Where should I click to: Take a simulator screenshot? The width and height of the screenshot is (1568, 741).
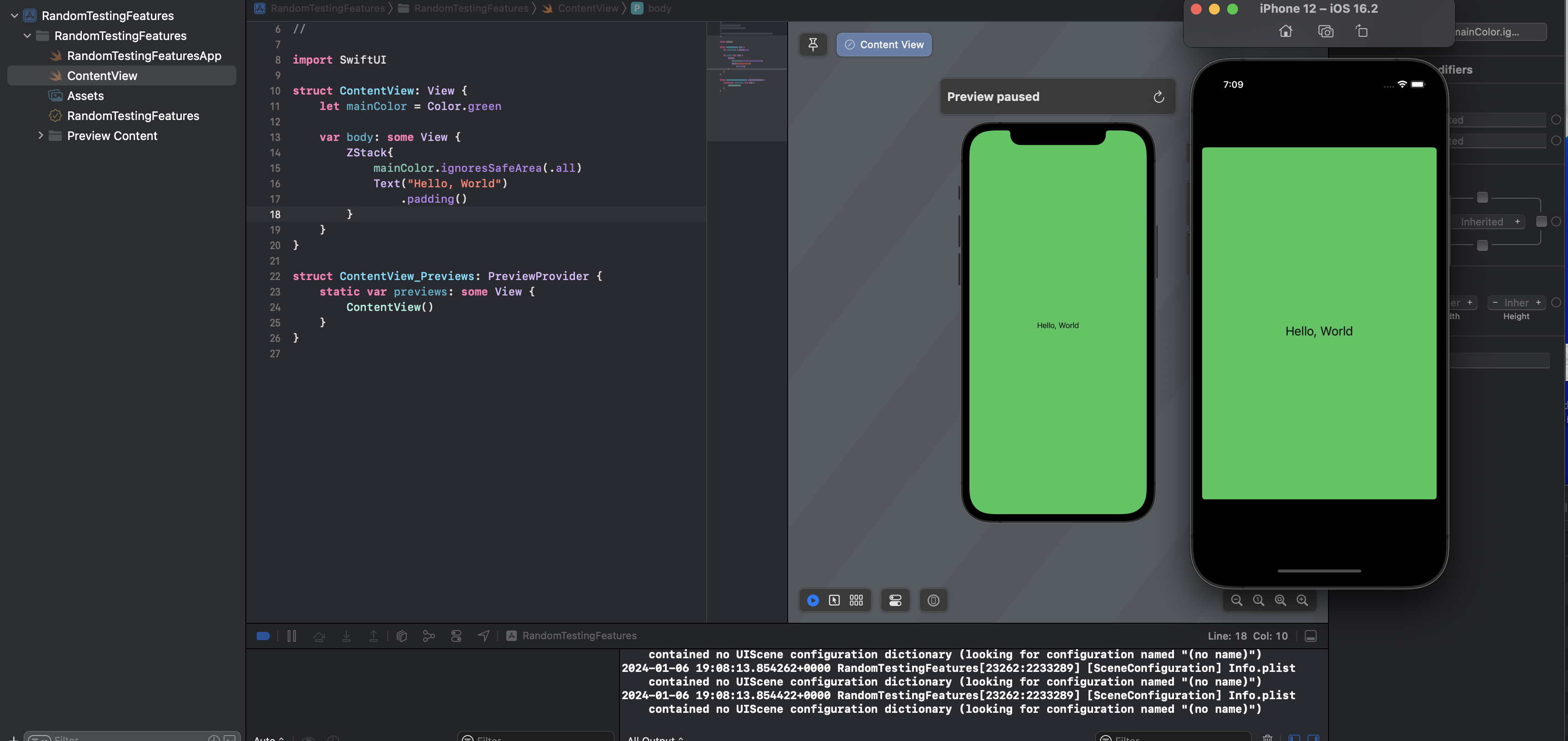point(1325,32)
